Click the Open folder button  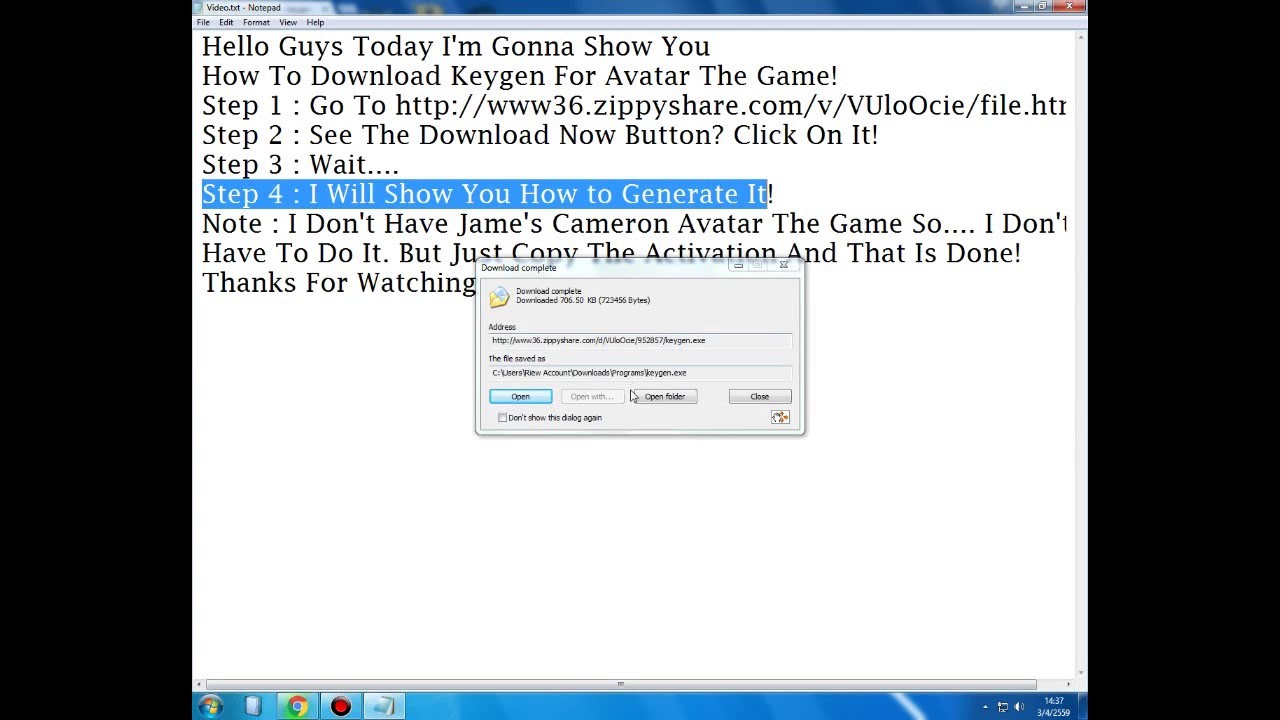click(665, 397)
